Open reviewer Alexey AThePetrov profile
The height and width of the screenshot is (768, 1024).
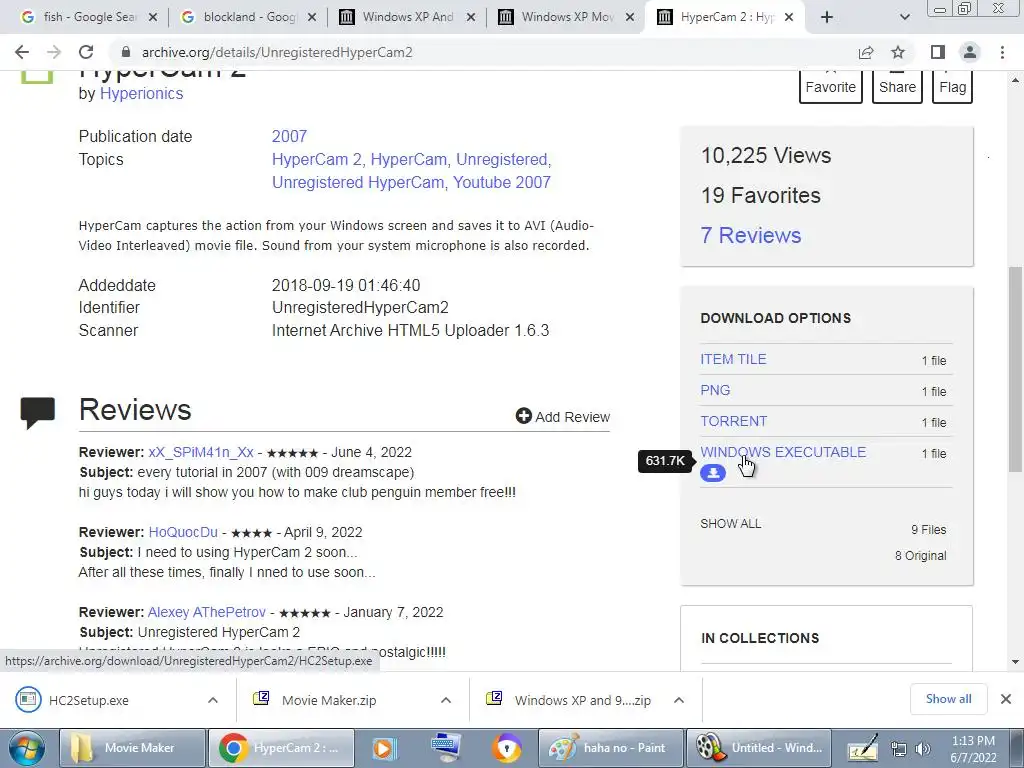[x=206, y=613]
